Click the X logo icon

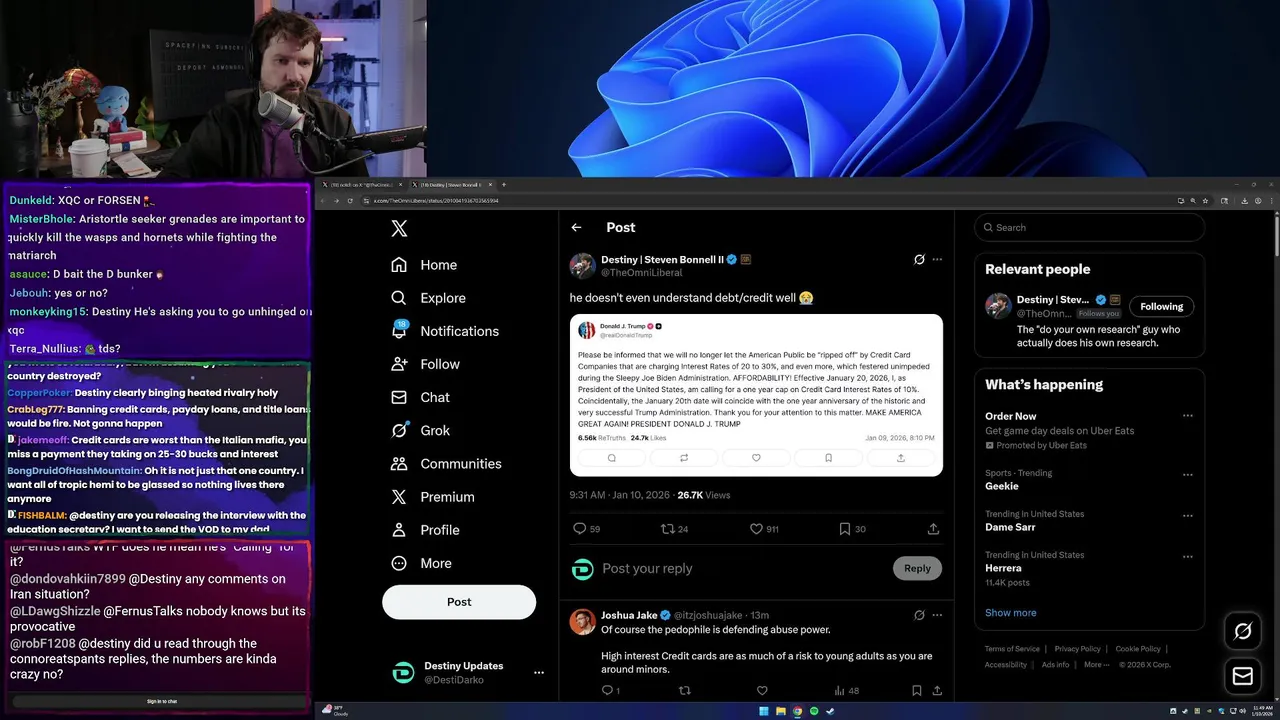click(399, 228)
